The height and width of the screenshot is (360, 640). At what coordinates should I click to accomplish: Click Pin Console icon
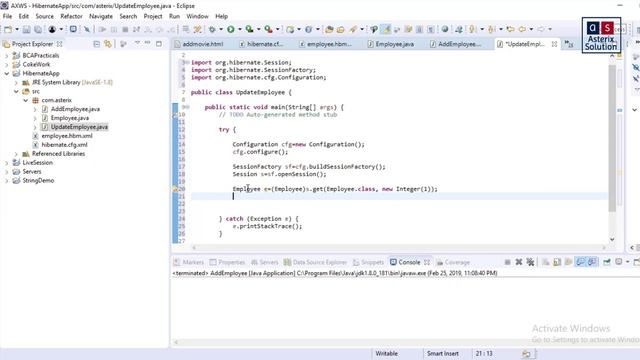607,262
